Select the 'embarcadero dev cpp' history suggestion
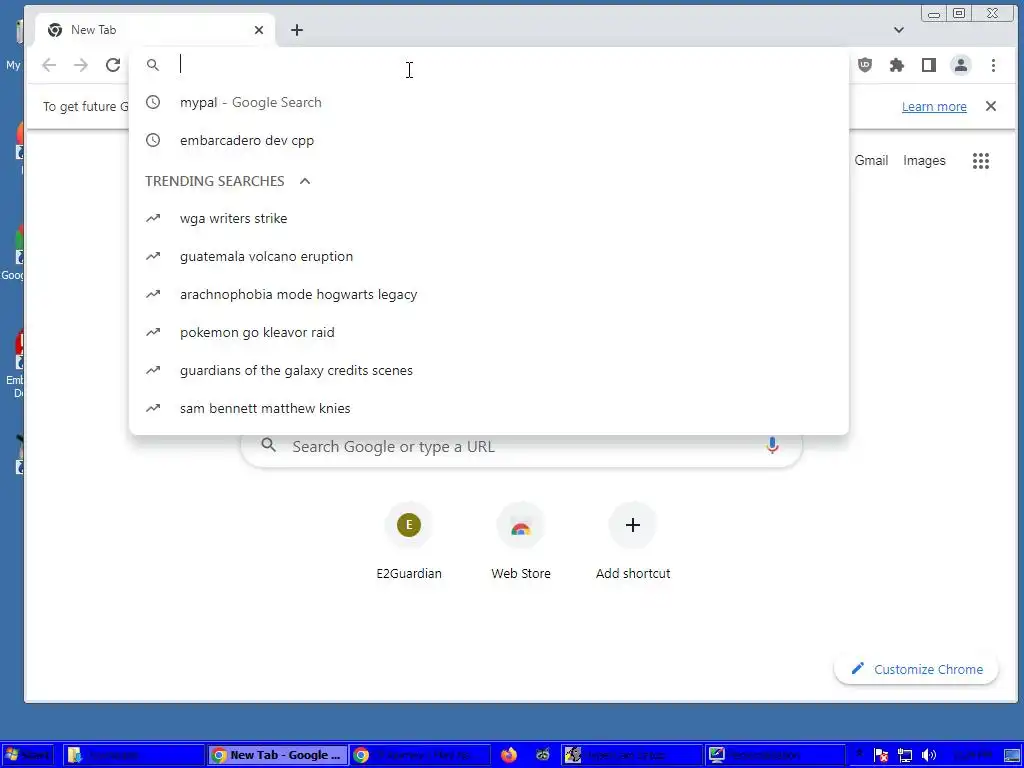 click(x=488, y=140)
